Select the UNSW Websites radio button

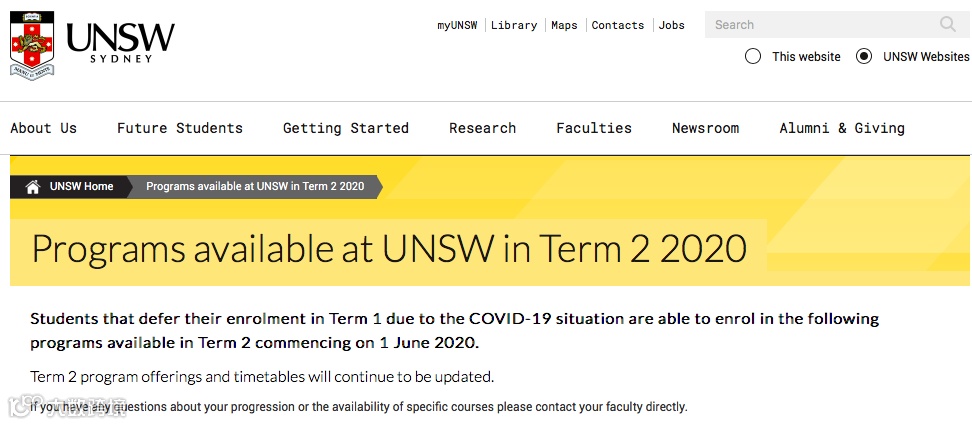coord(864,56)
